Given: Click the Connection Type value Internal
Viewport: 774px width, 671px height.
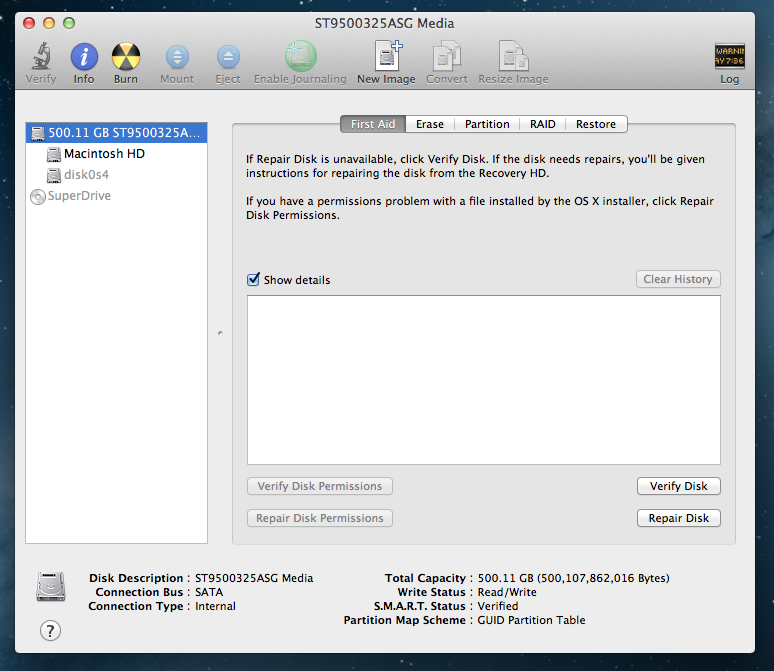Looking at the screenshot, I should [215, 606].
